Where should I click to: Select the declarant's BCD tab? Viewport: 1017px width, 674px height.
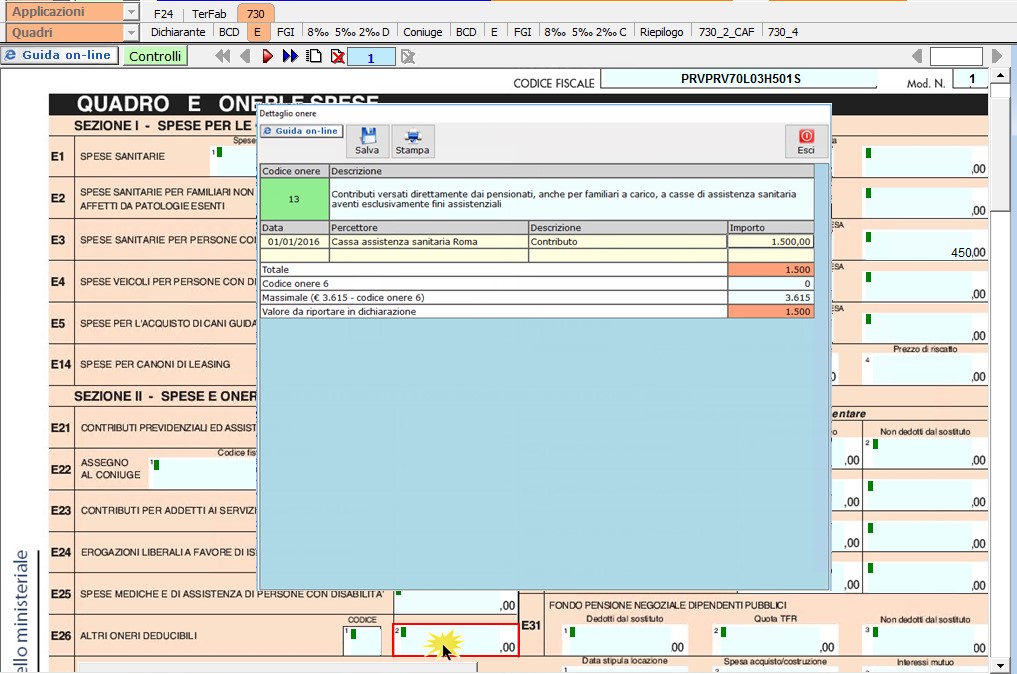coord(229,32)
